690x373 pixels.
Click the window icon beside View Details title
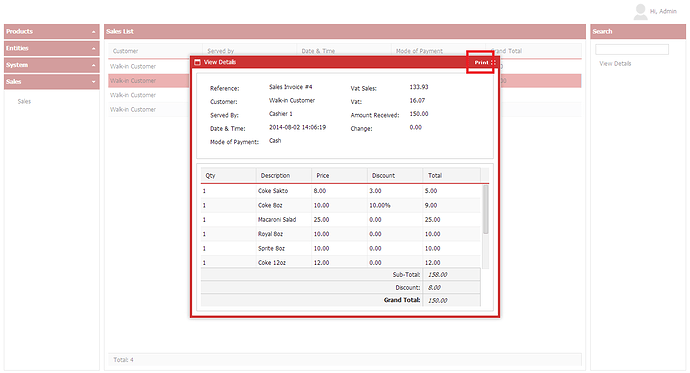pos(197,62)
